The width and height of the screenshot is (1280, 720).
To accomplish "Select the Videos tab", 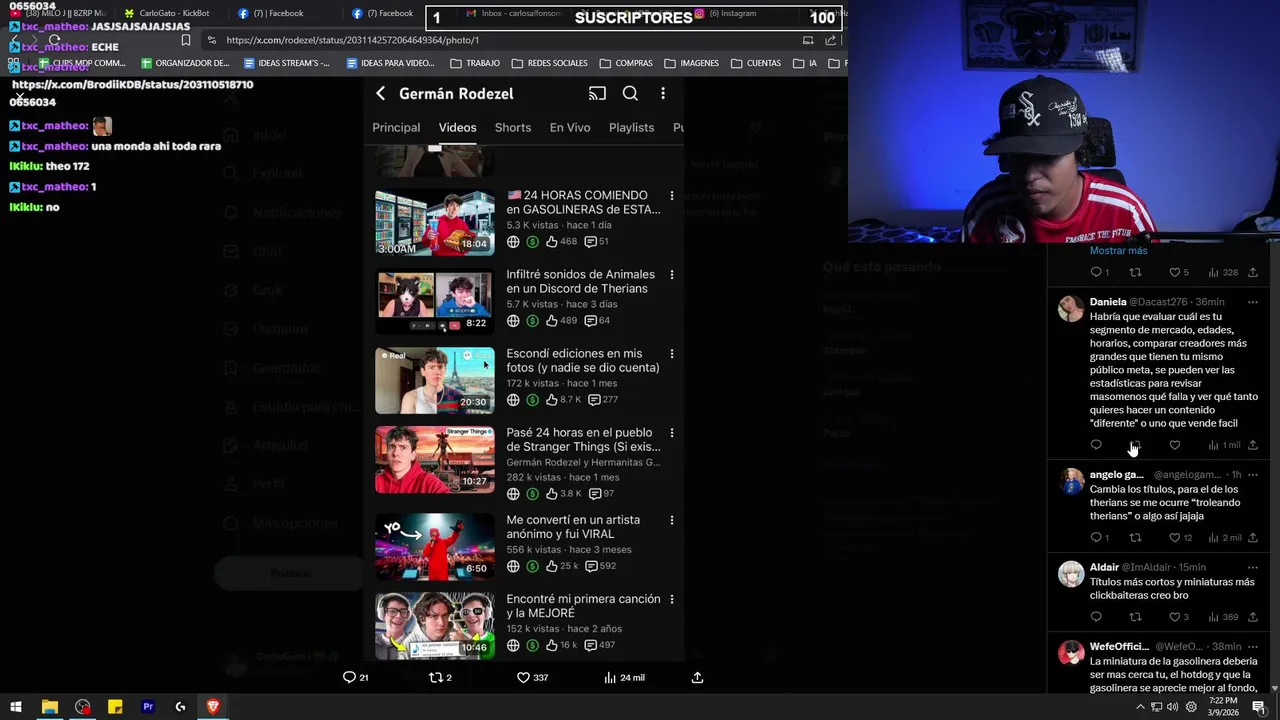I will click(x=457, y=128).
